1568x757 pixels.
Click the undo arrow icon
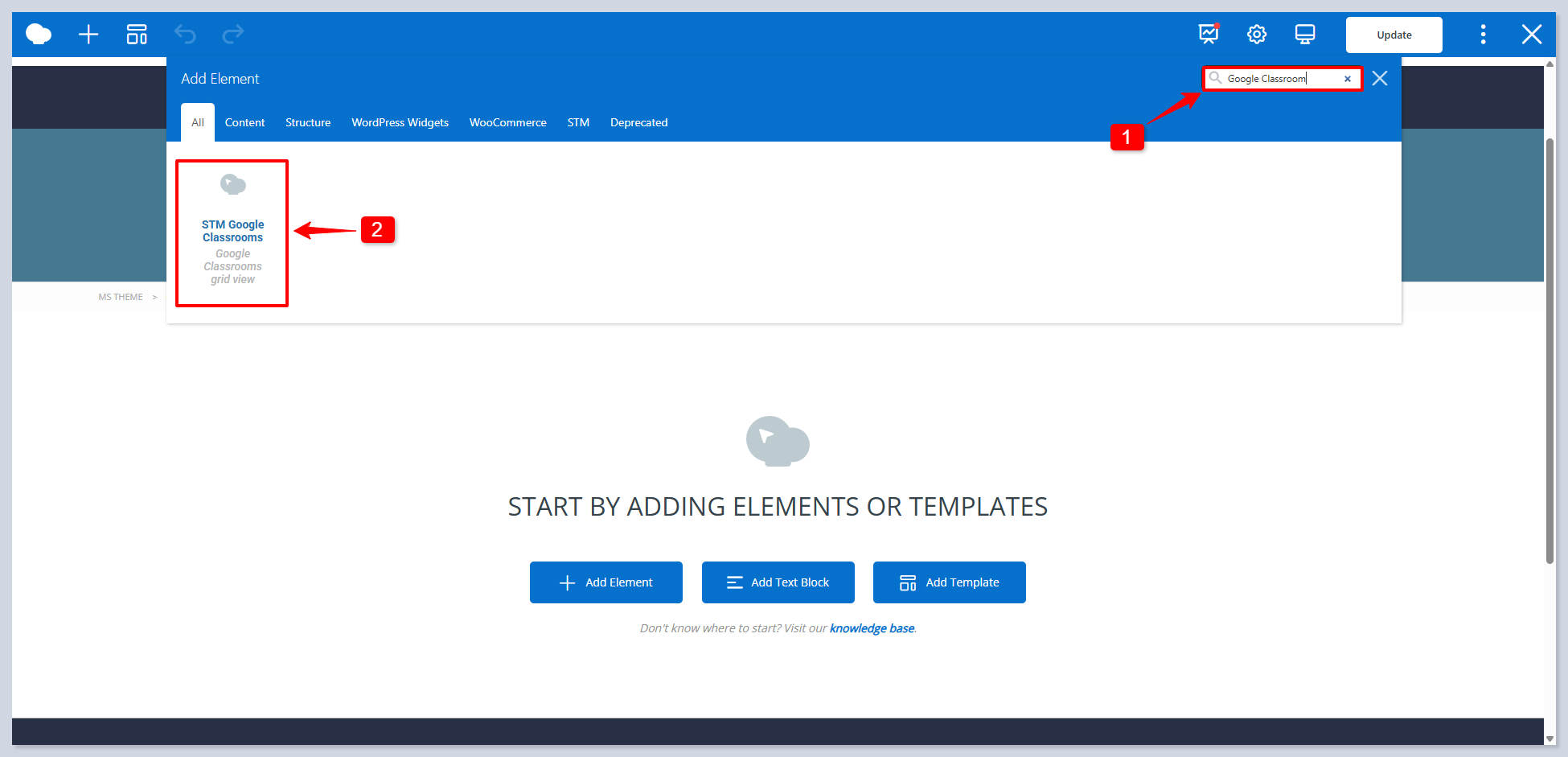tap(185, 35)
